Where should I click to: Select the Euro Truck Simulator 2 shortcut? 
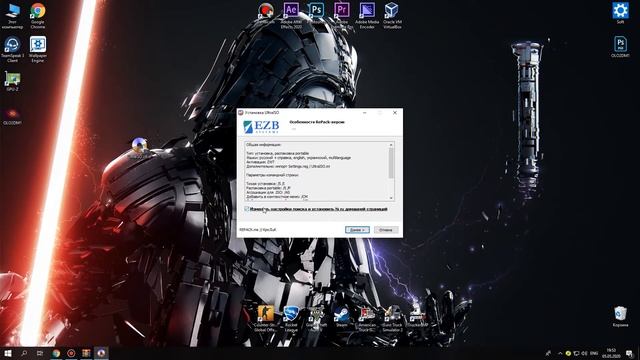pos(392,318)
